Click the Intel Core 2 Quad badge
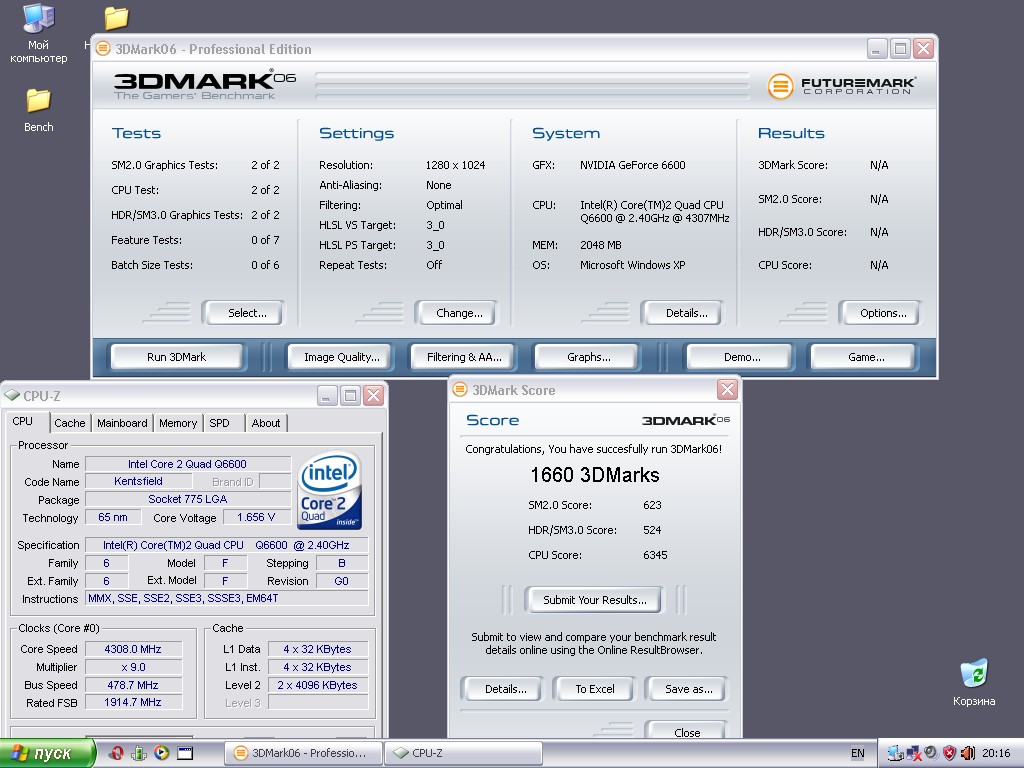 329,490
